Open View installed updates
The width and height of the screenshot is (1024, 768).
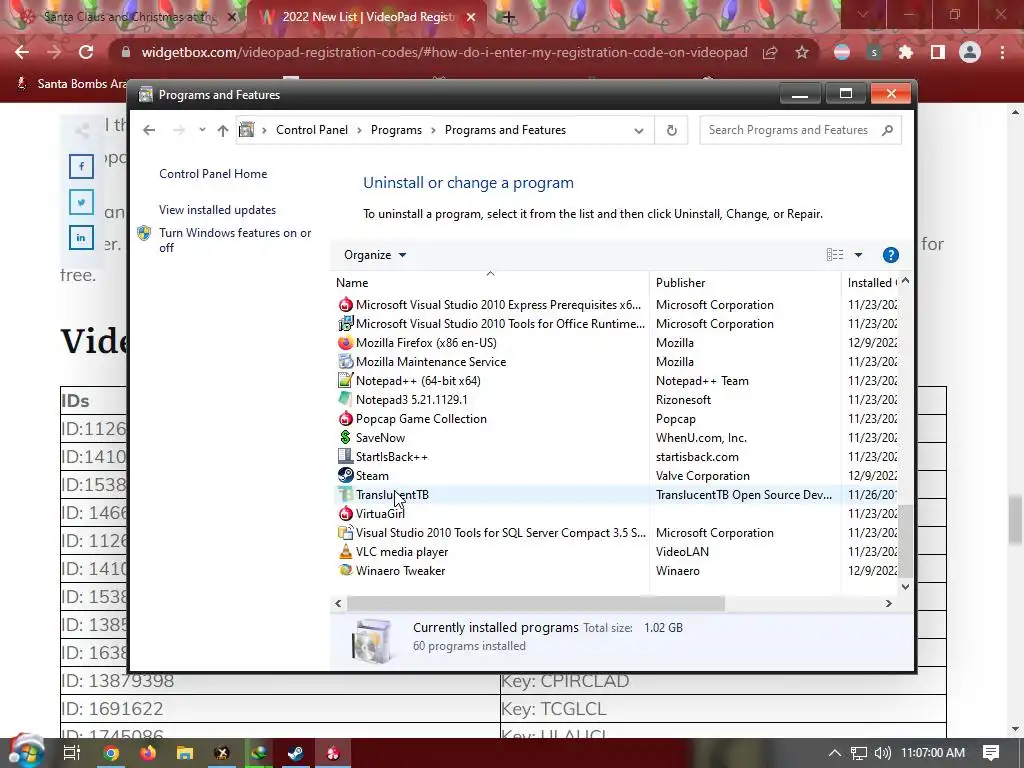coord(217,210)
